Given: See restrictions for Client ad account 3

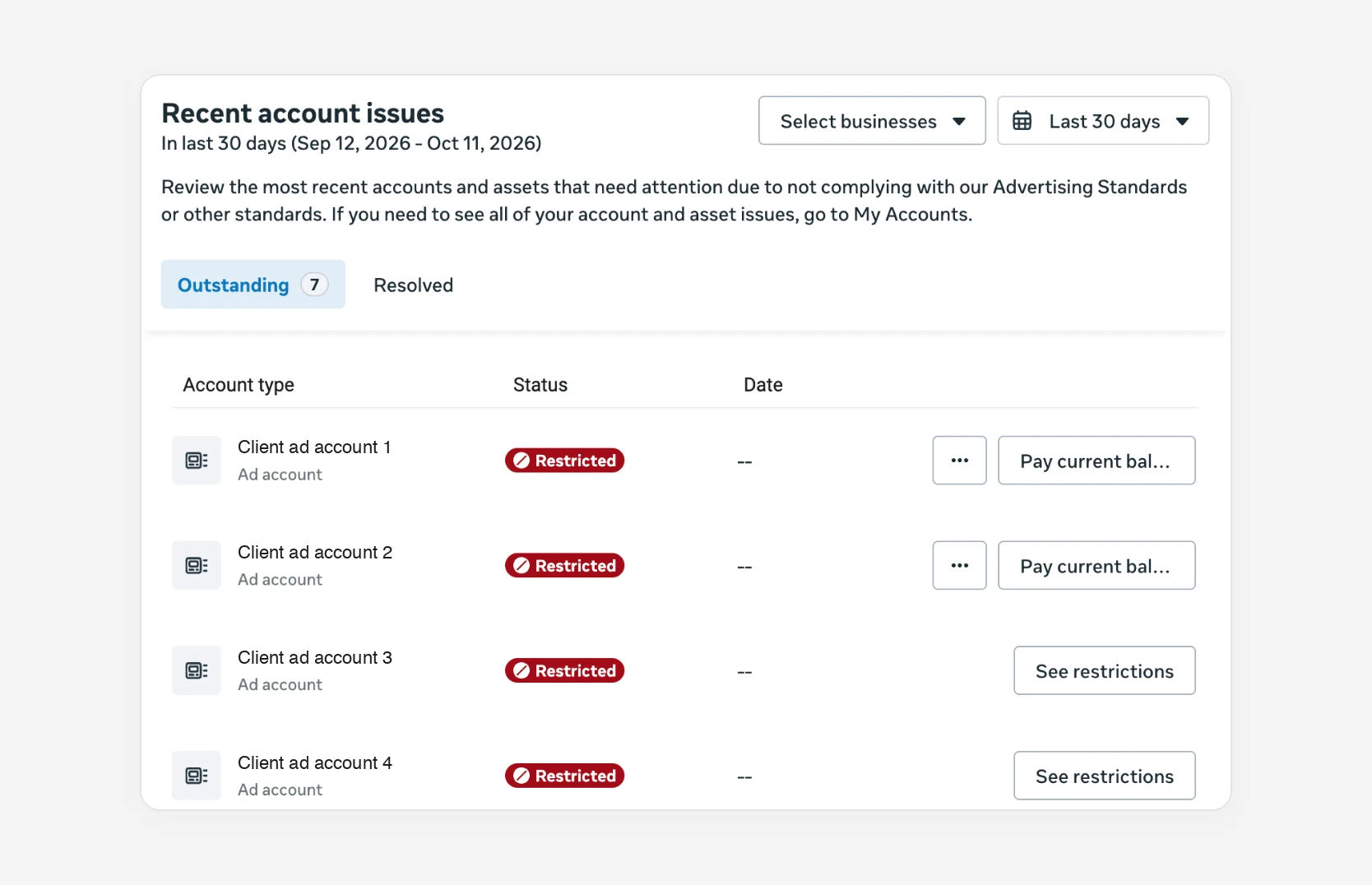Looking at the screenshot, I should (1105, 670).
